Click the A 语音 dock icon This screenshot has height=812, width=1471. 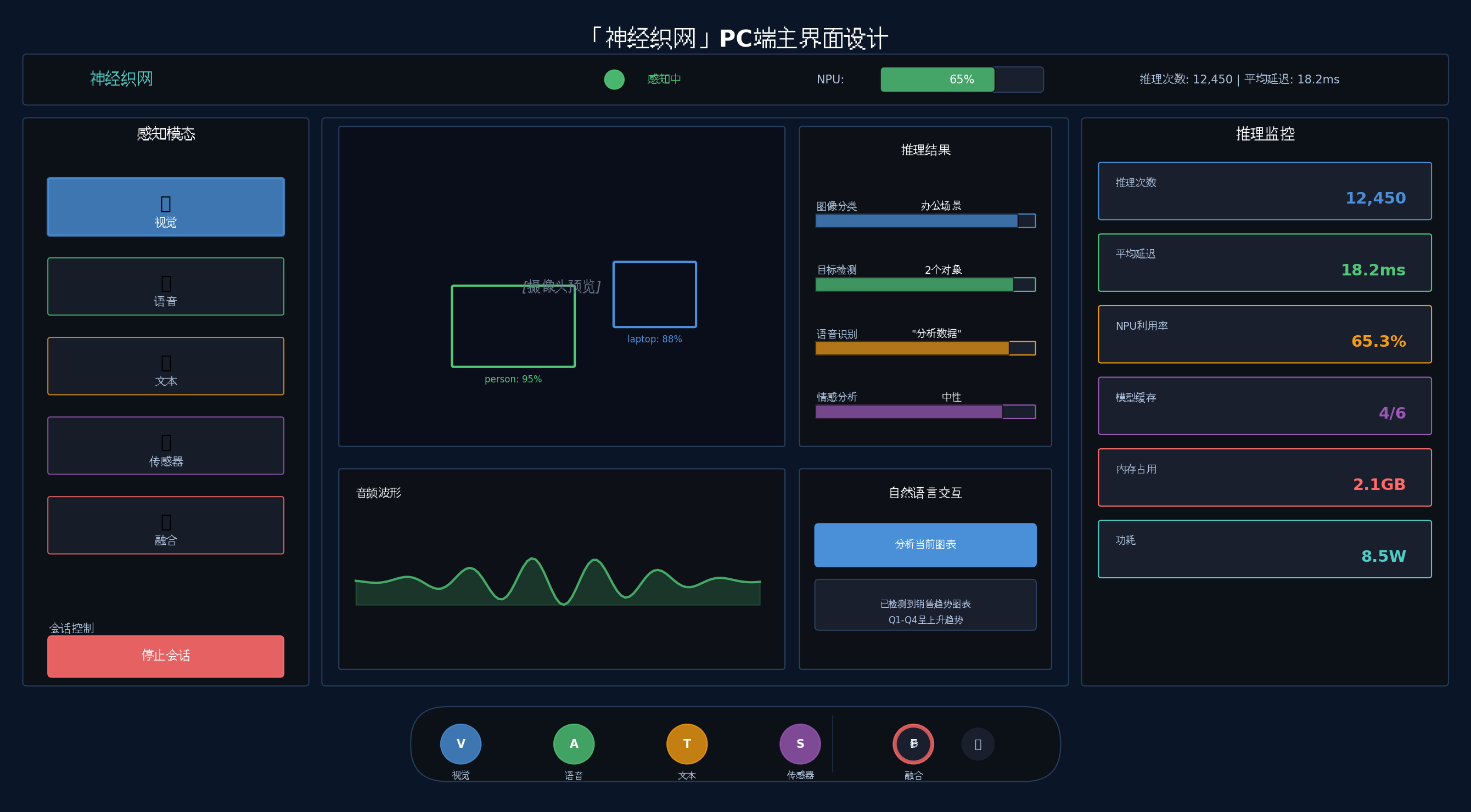click(x=574, y=744)
